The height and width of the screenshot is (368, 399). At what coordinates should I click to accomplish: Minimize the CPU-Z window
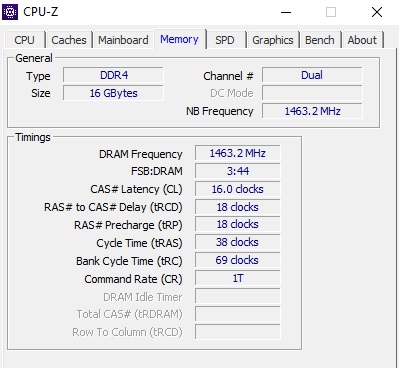point(286,13)
